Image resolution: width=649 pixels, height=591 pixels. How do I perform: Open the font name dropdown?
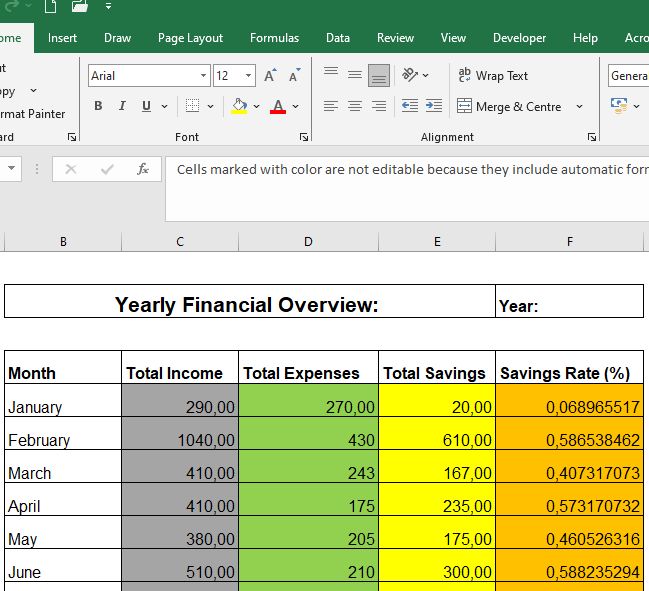click(x=203, y=75)
